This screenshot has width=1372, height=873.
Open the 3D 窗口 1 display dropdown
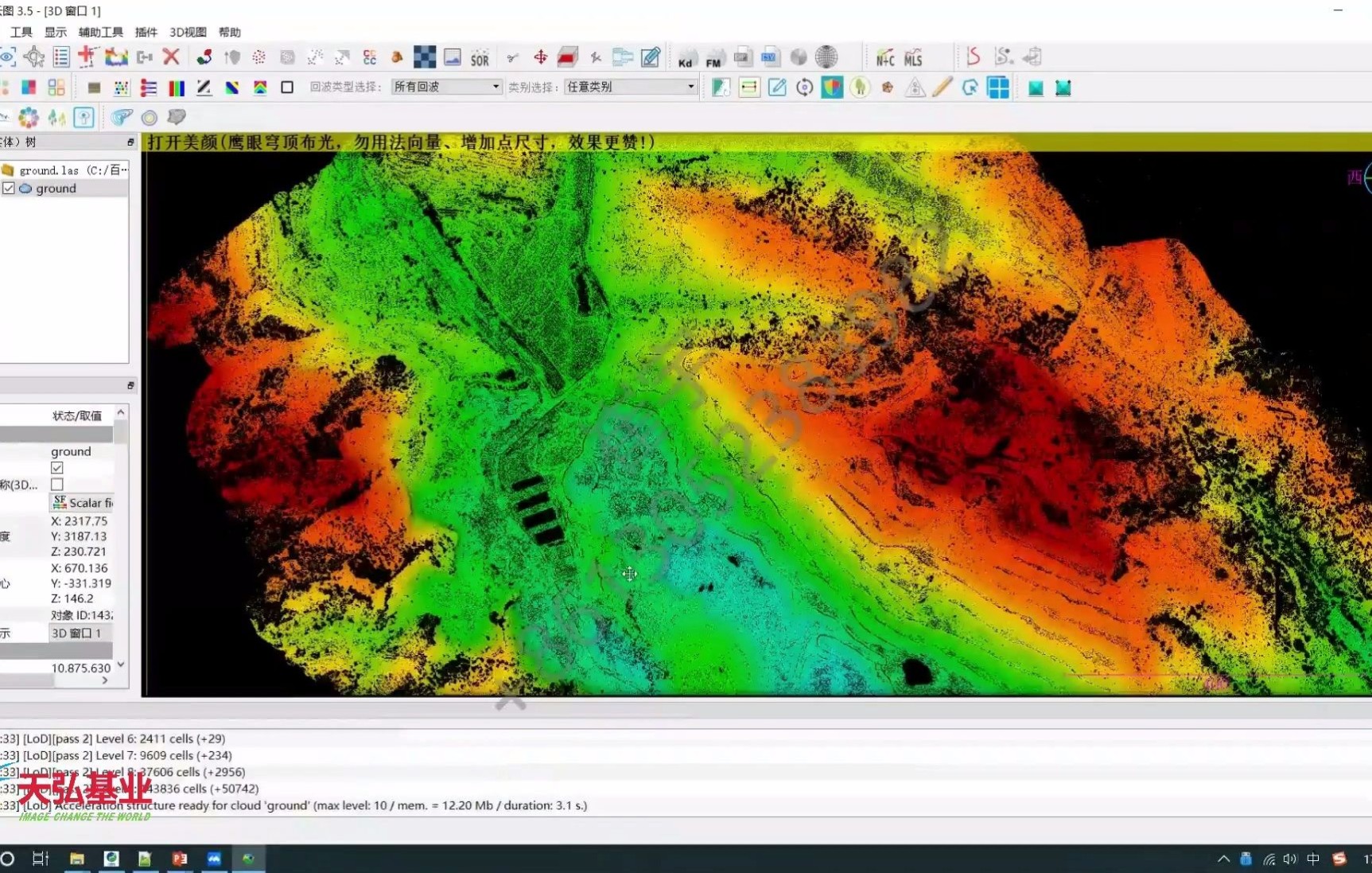(x=80, y=633)
